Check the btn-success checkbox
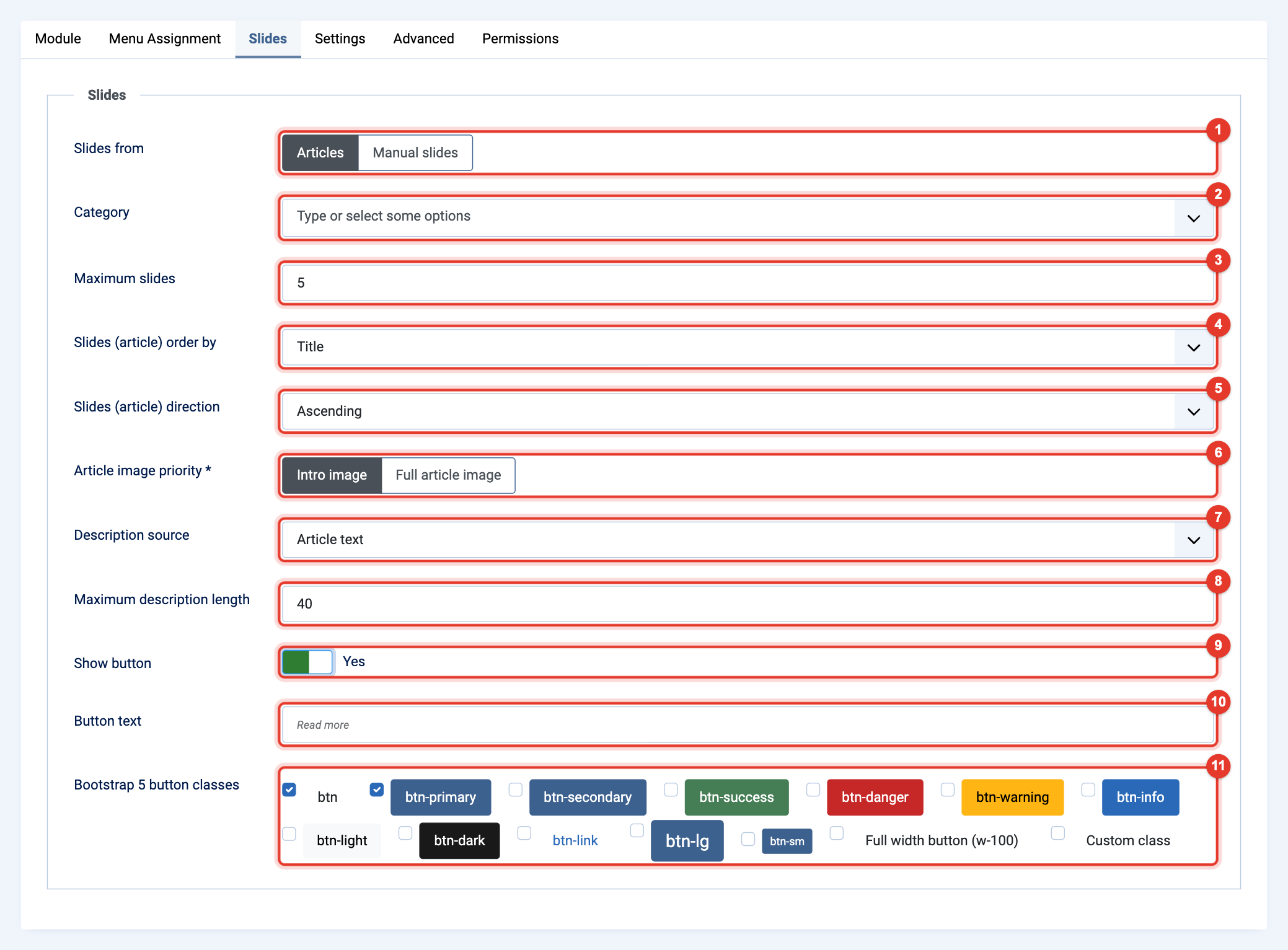This screenshot has width=1288, height=950. (x=671, y=789)
